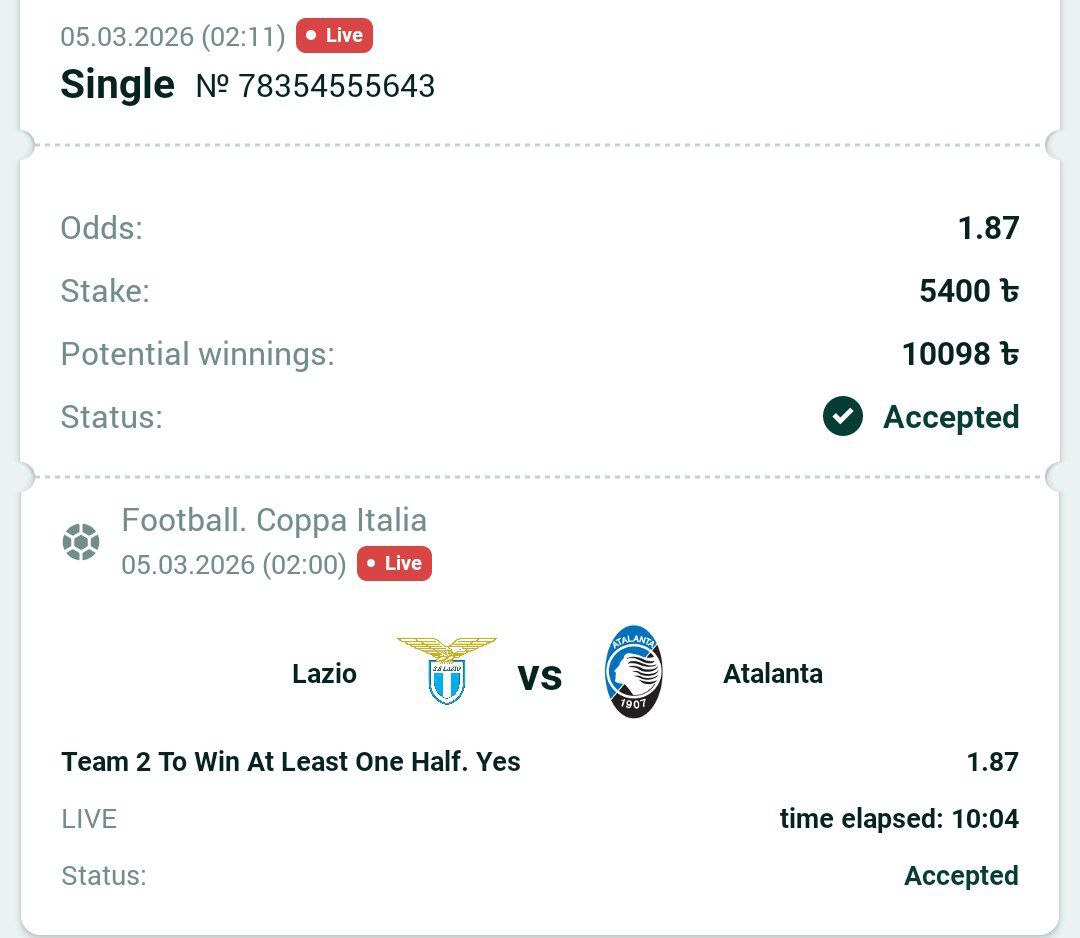Screen dimensions: 1080x938
Task: Click the Single bet type heading
Action: click(x=117, y=84)
